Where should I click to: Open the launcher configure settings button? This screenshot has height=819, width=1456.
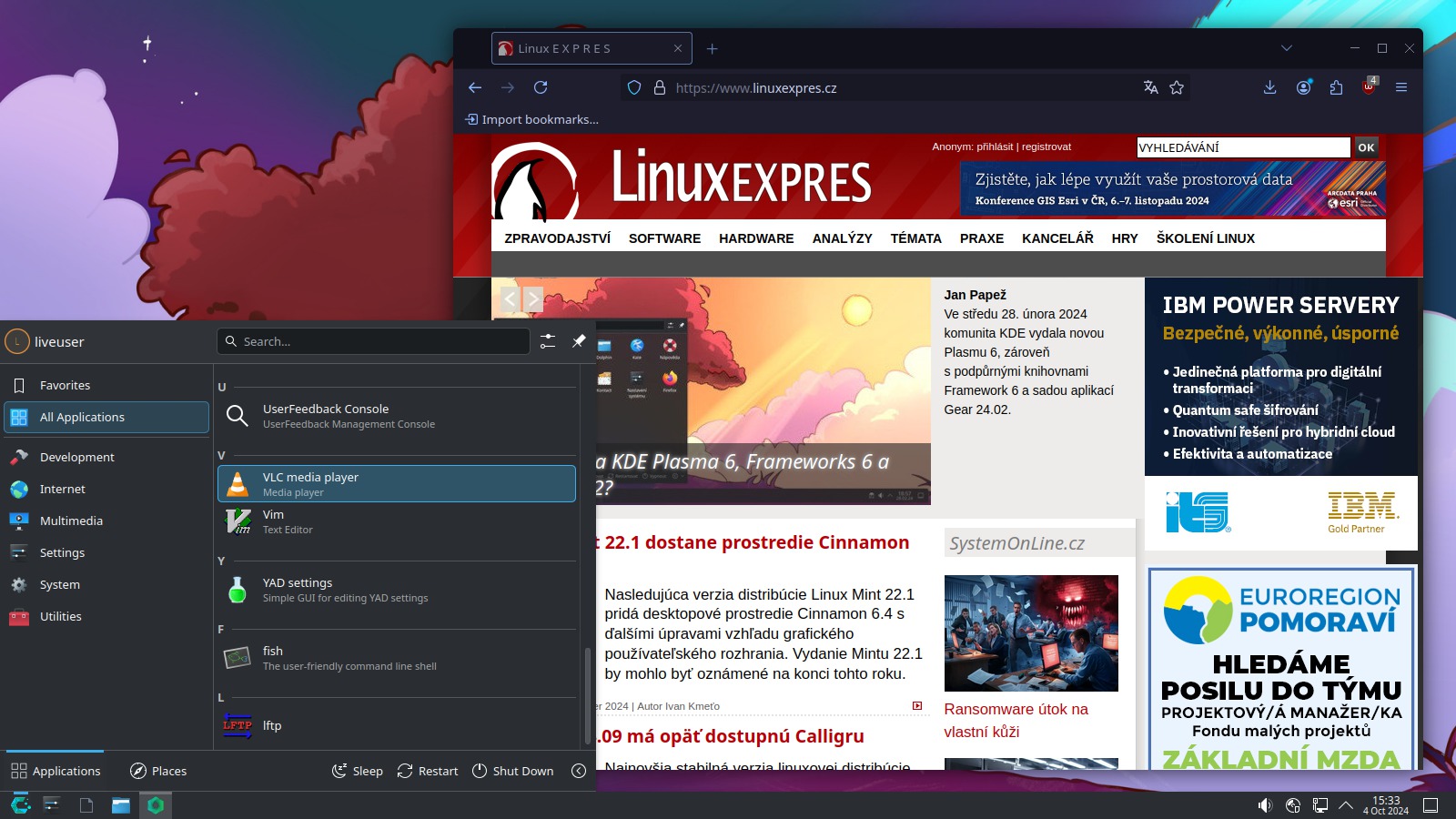(x=547, y=341)
